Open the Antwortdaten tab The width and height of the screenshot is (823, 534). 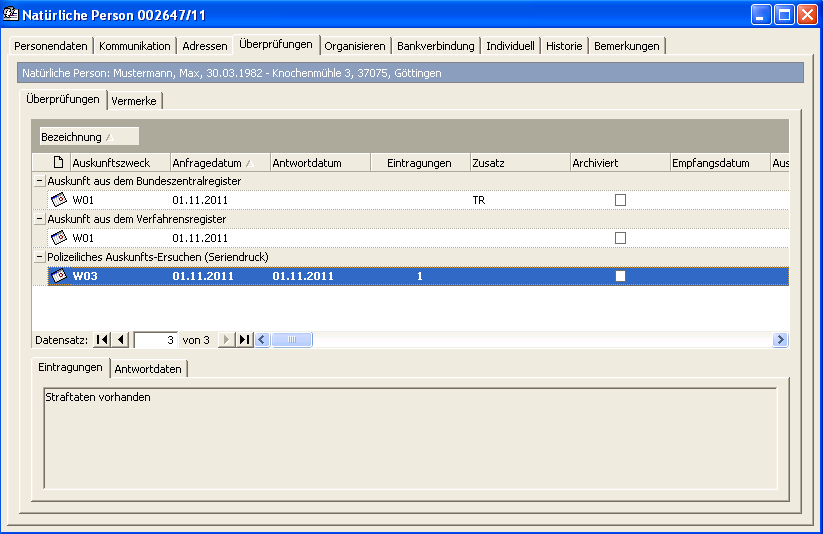[148, 369]
